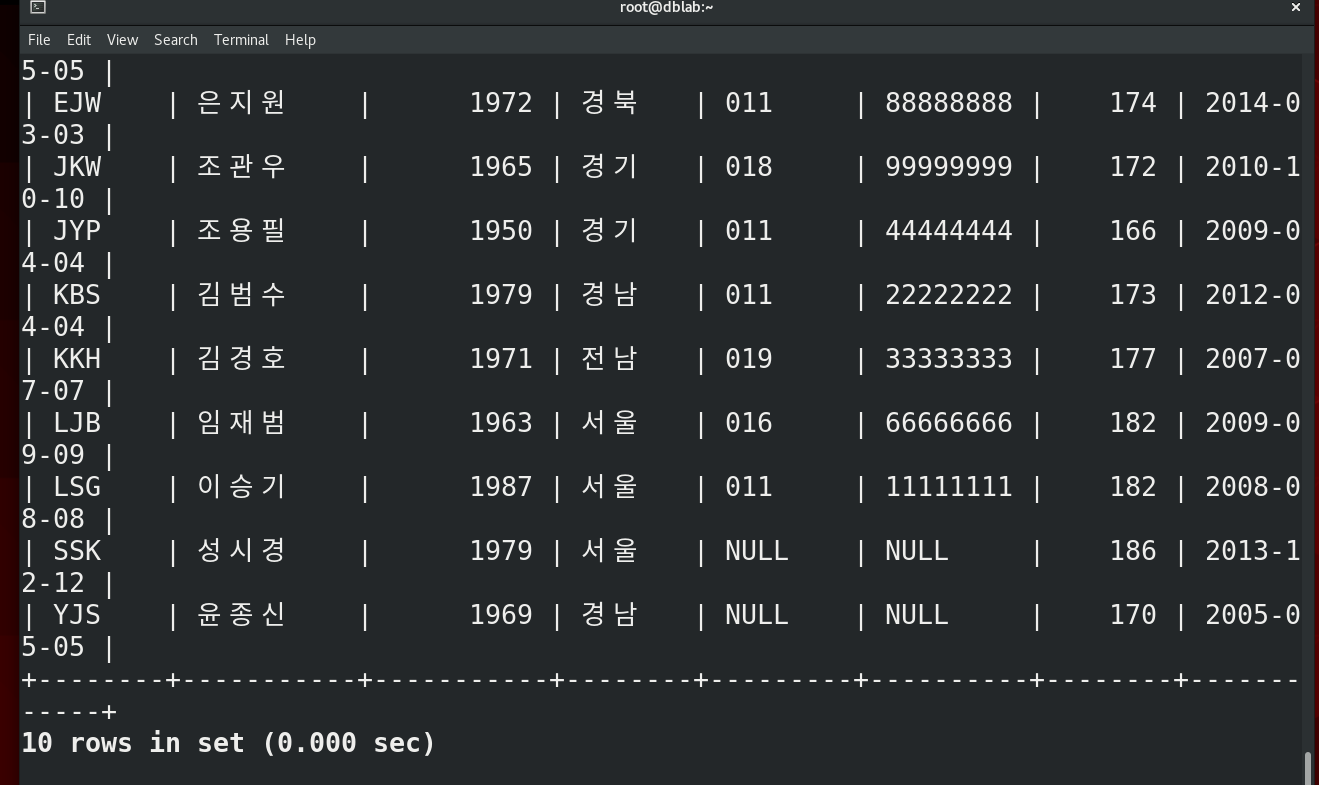Image resolution: width=1319 pixels, height=785 pixels.
Task: Click height value 186
Action: (x=1133, y=551)
